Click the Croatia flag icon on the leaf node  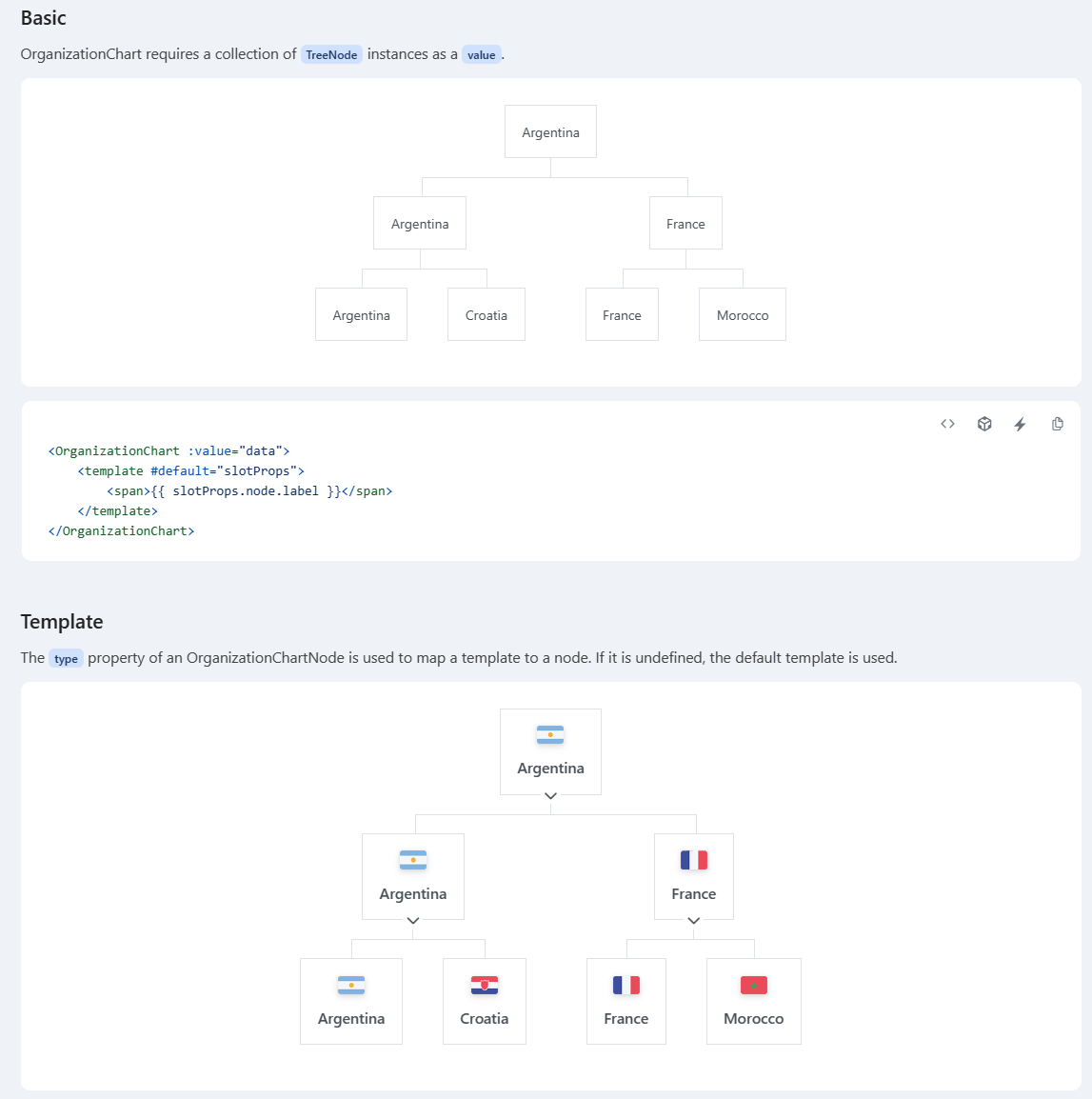point(484,985)
